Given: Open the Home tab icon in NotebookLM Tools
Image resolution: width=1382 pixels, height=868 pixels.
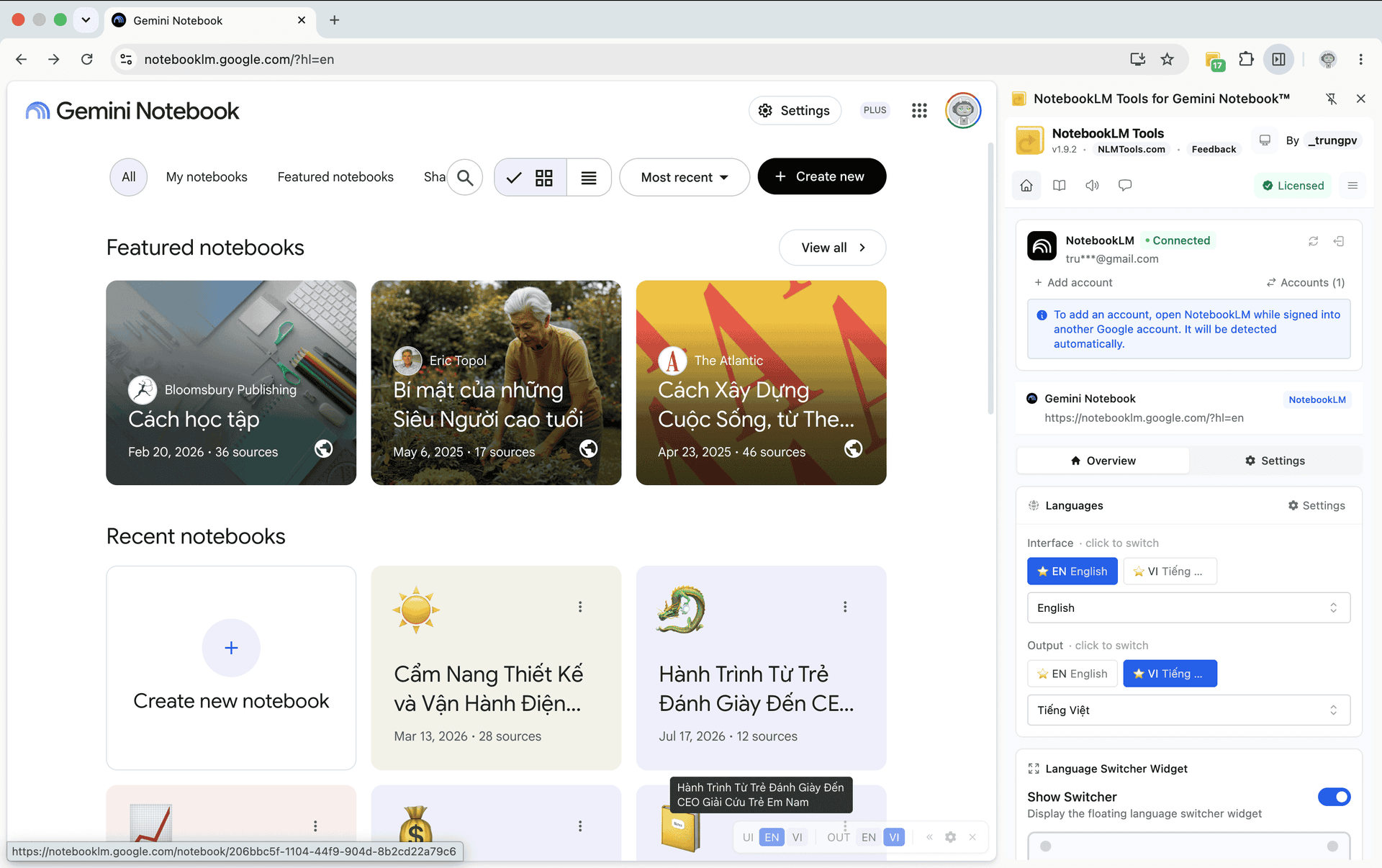Looking at the screenshot, I should pos(1026,186).
